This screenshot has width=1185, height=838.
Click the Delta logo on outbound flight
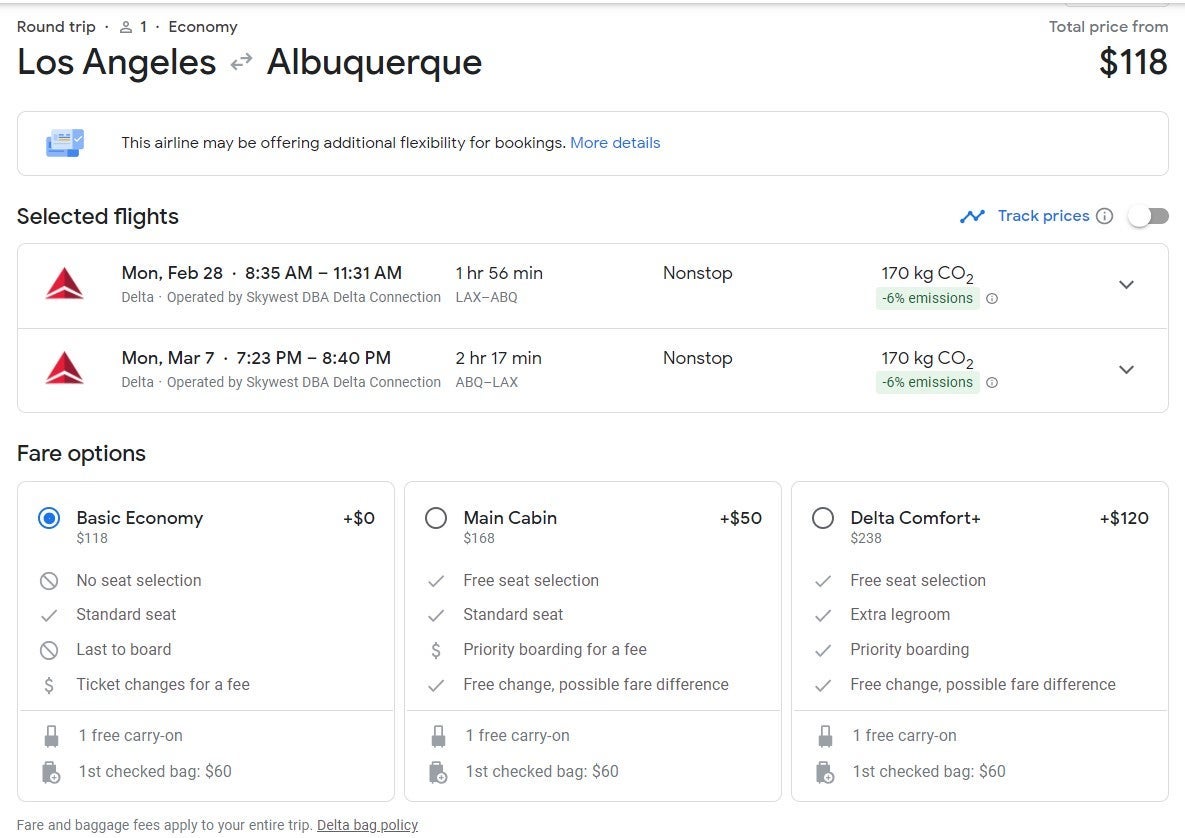tap(64, 284)
